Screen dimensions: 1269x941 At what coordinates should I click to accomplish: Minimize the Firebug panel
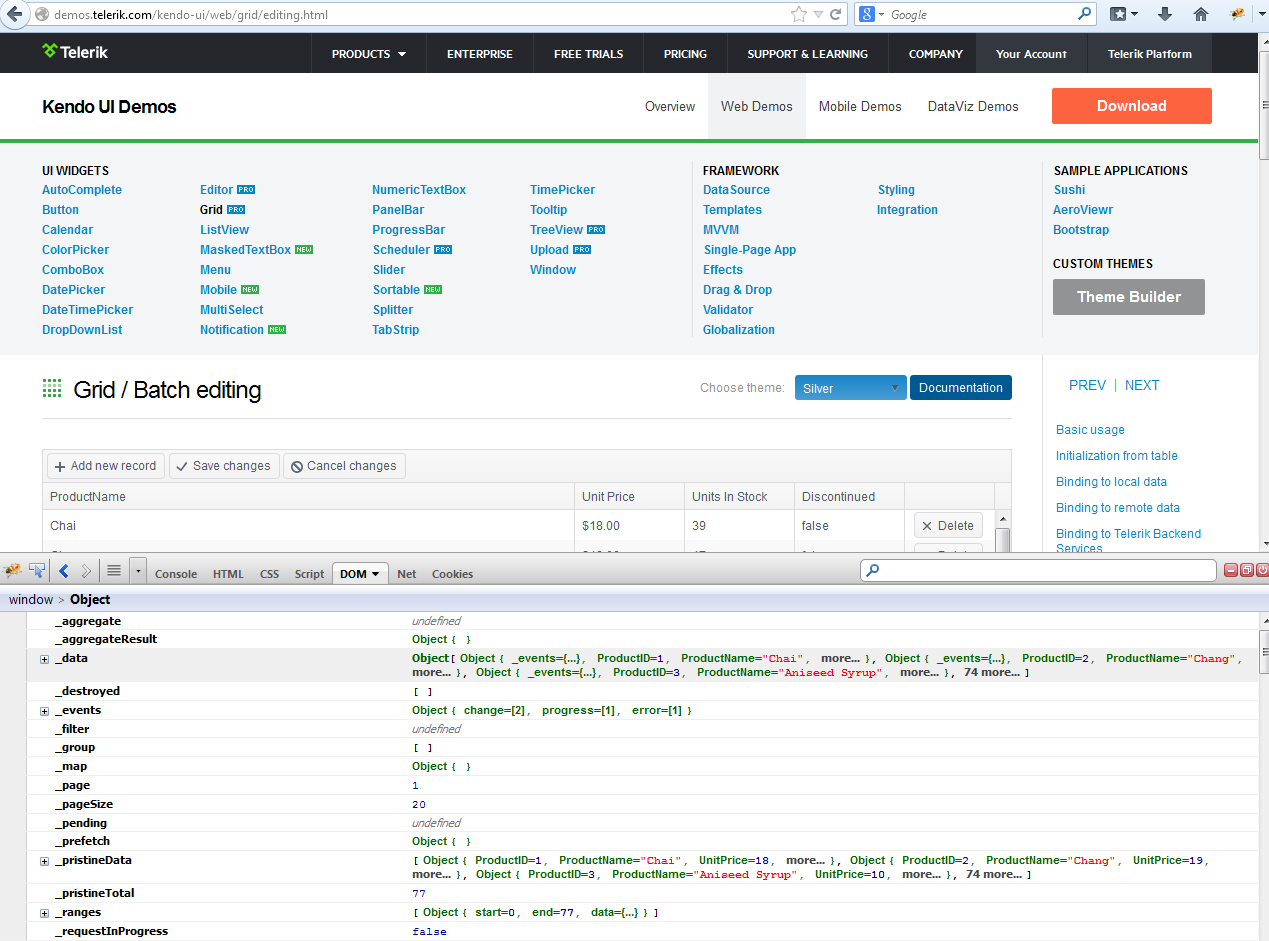point(1233,570)
